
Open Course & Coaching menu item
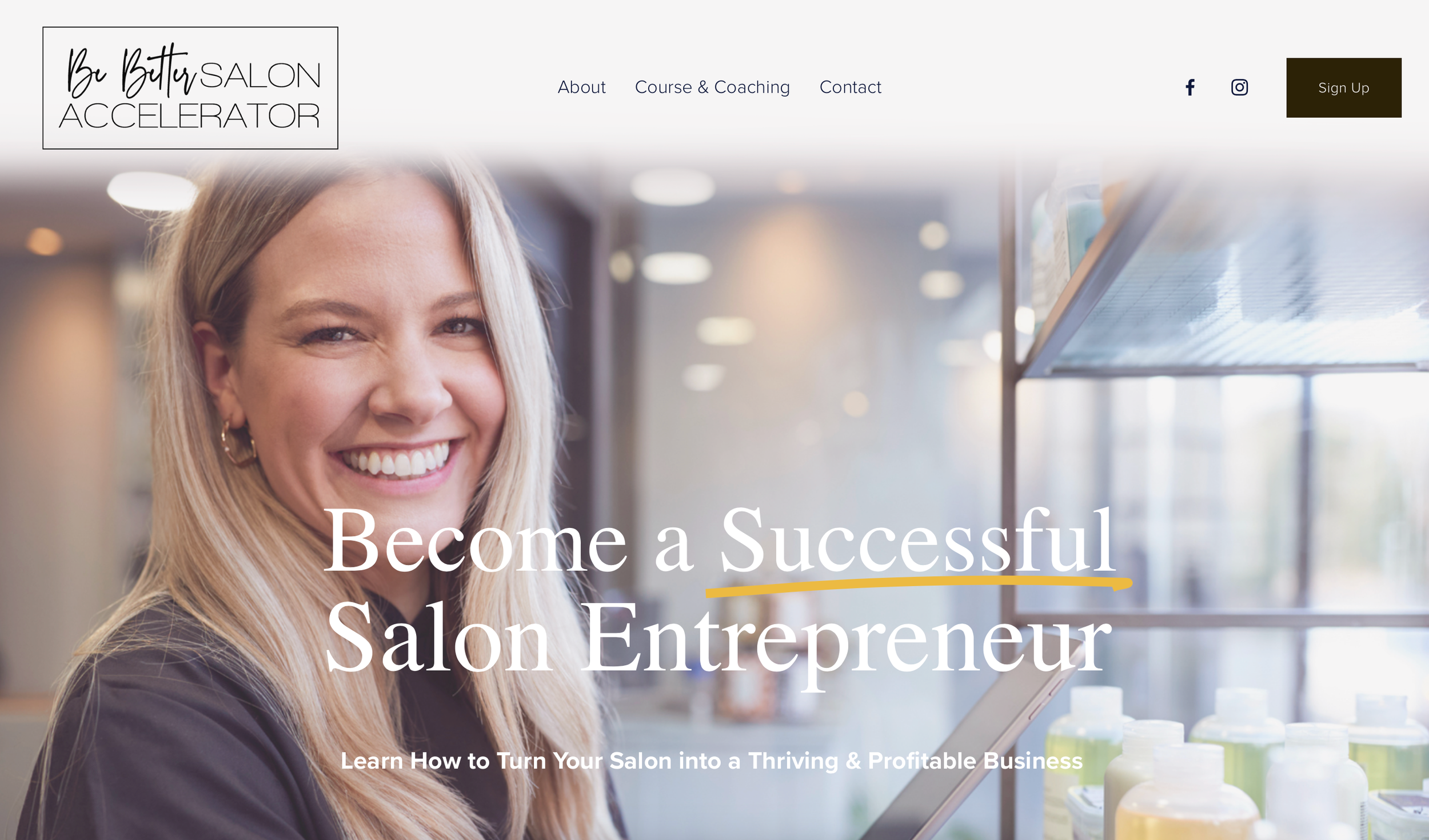point(712,87)
